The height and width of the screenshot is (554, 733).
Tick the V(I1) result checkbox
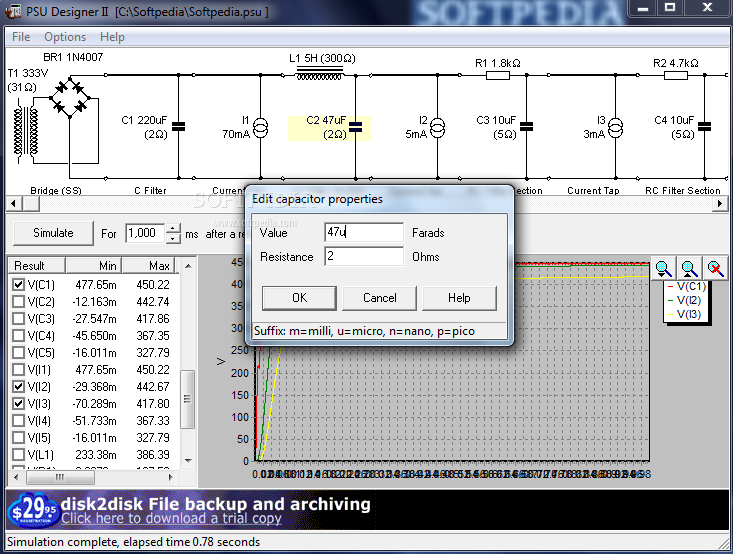(18, 369)
